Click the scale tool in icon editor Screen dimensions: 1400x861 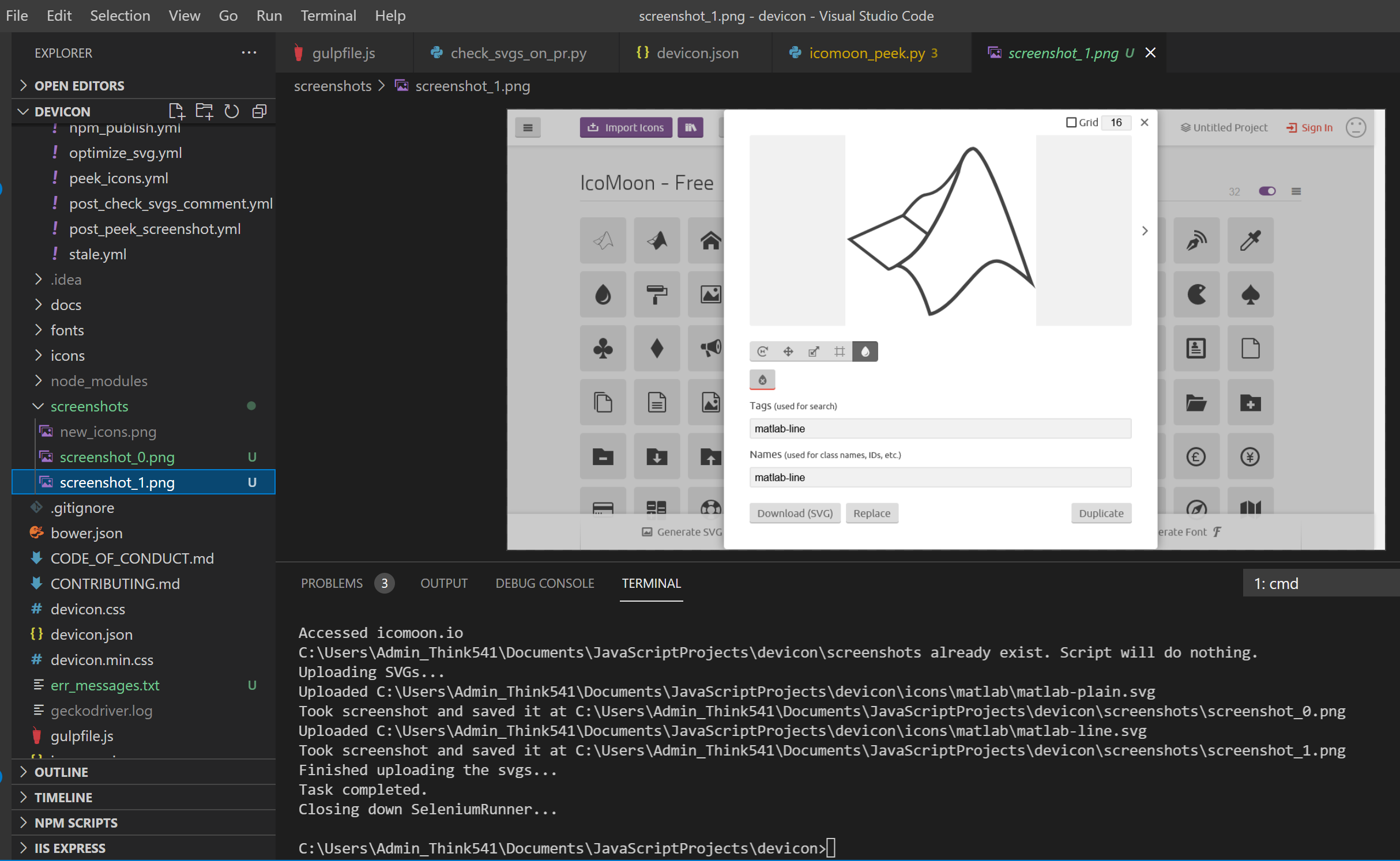pos(814,352)
